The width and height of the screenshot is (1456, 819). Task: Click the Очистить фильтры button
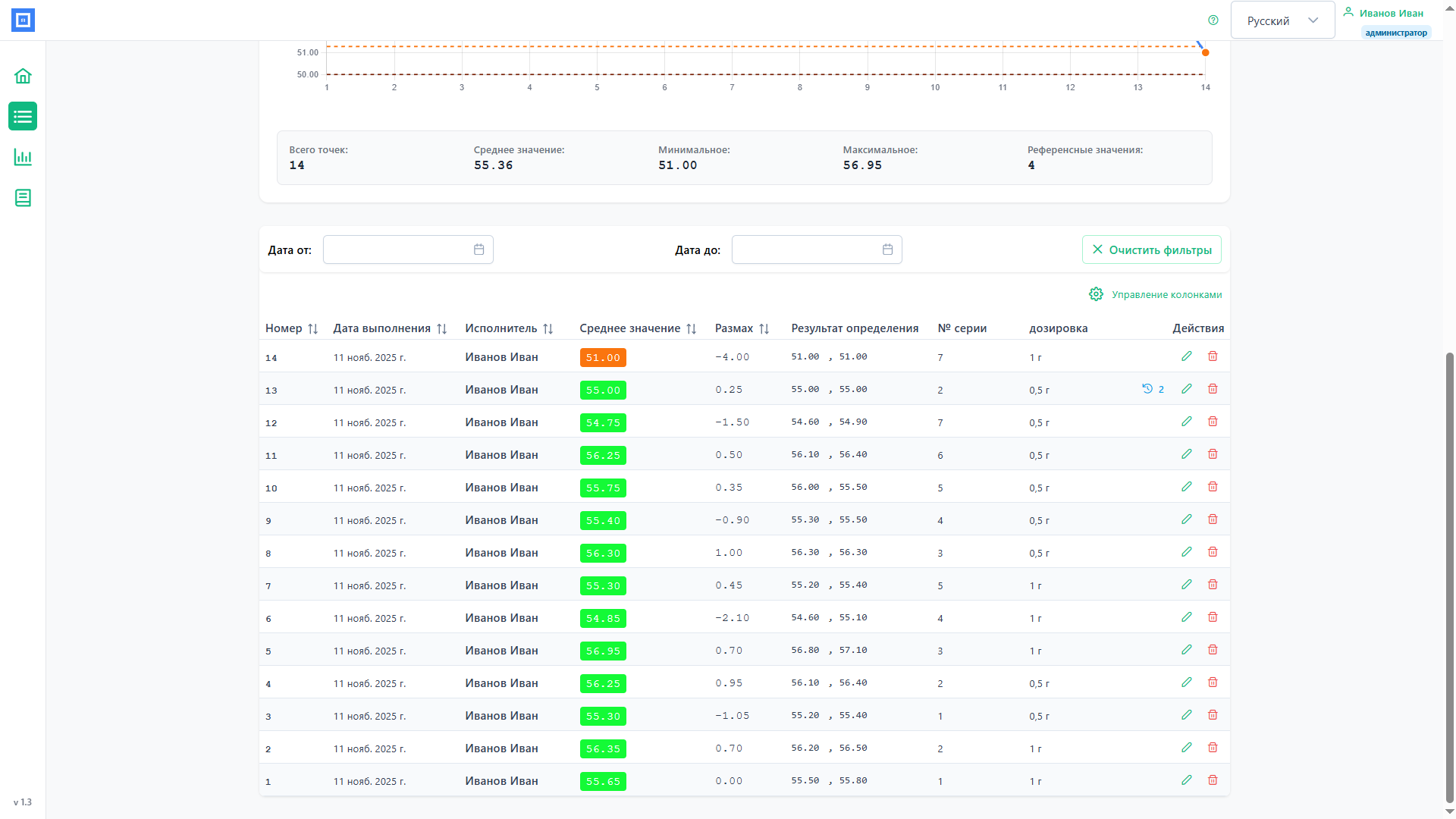tap(1151, 249)
